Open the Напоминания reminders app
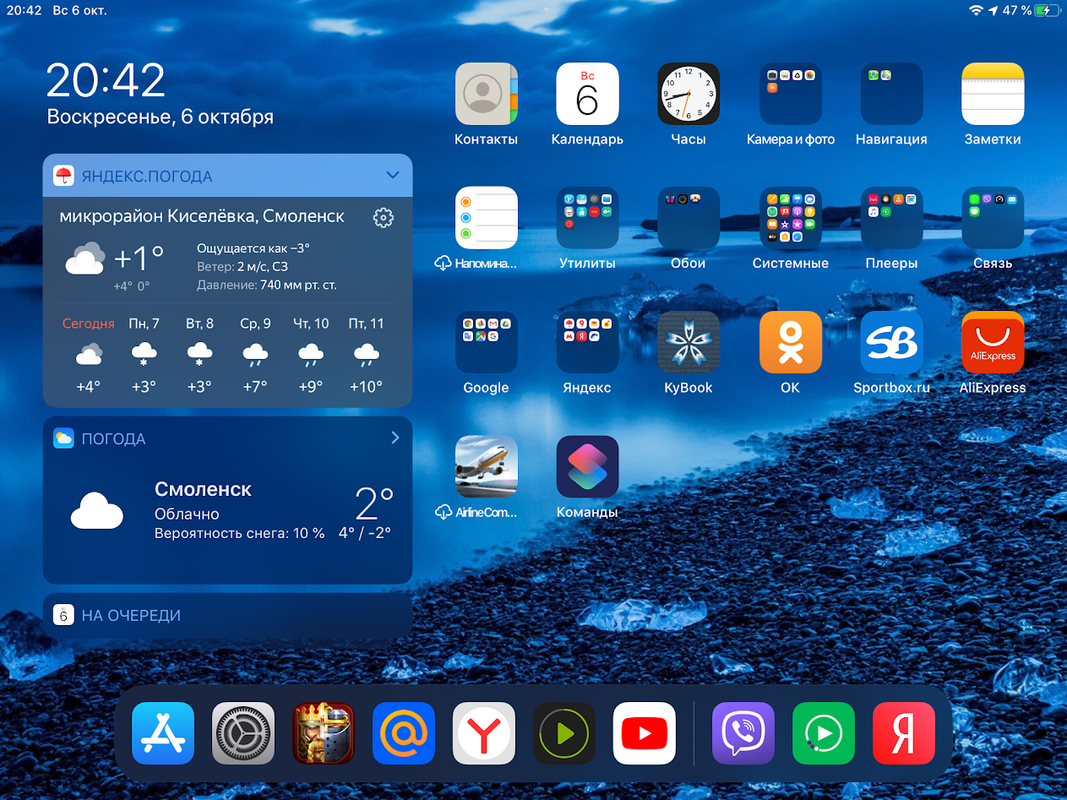Image resolution: width=1067 pixels, height=800 pixels. (x=486, y=218)
